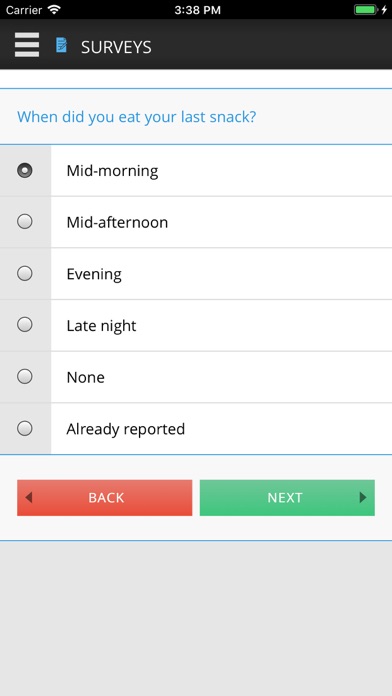Pick the Late night radio option
The width and height of the screenshot is (392, 696).
pos(25,325)
